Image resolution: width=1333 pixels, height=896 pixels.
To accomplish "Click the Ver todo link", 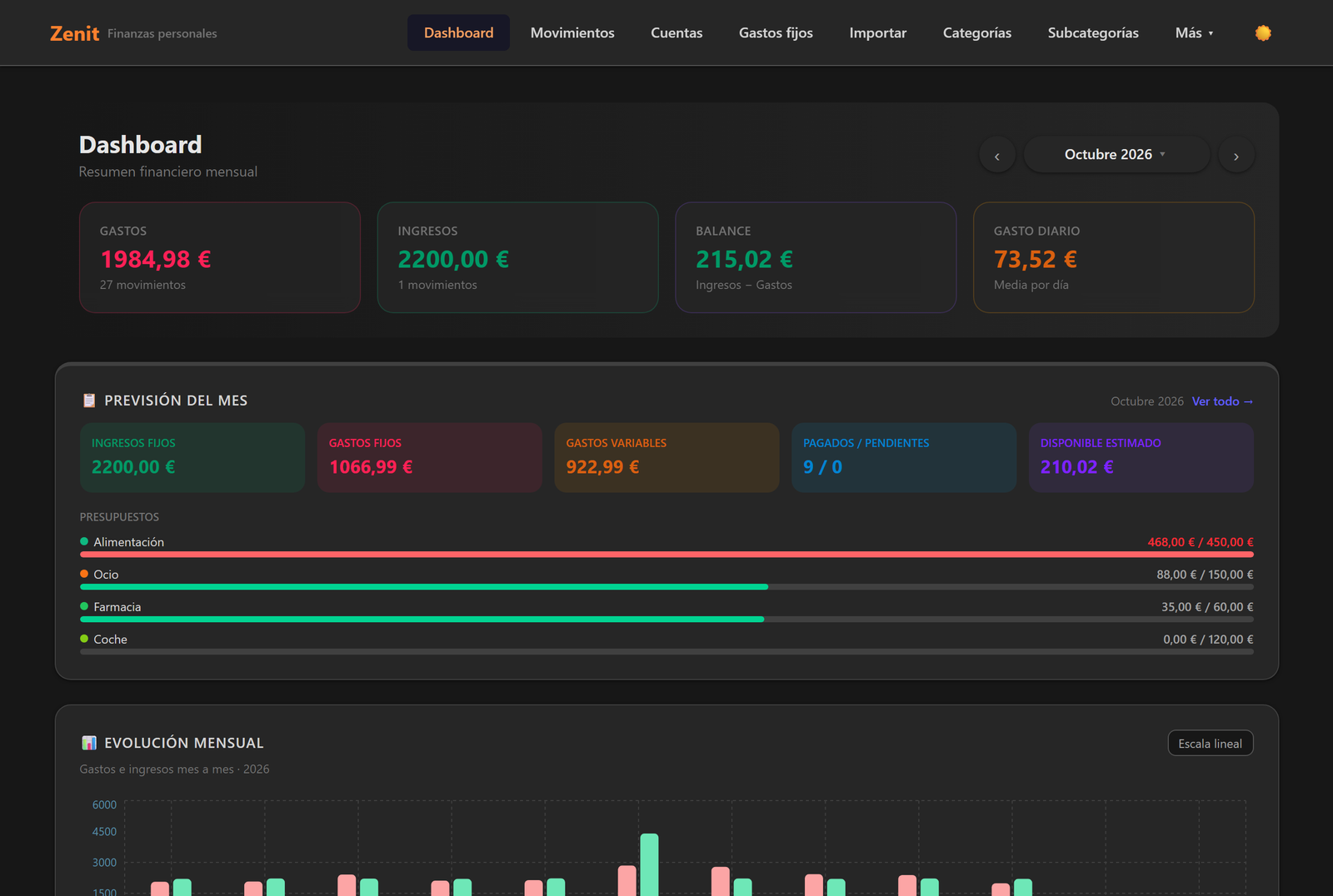I will point(1222,401).
